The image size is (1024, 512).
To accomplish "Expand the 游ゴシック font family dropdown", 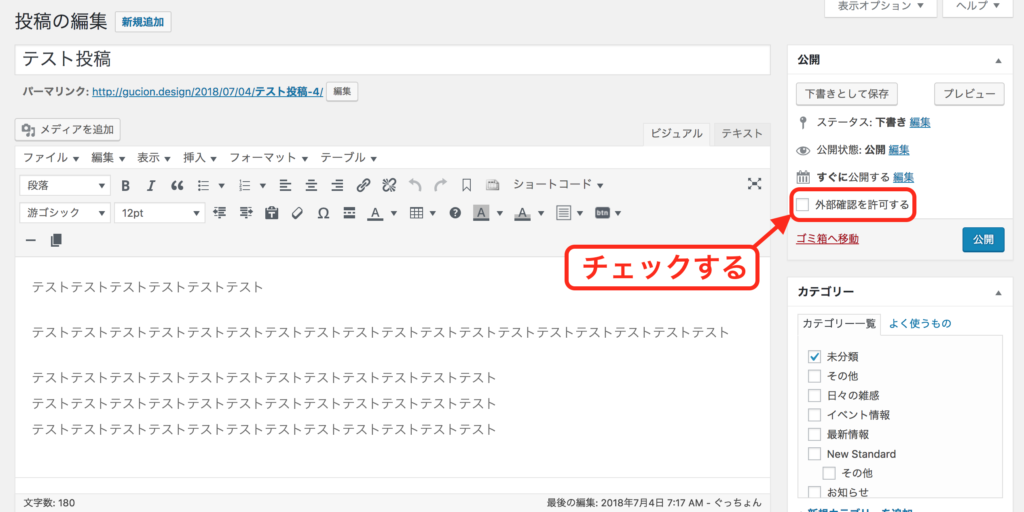I will tap(65, 213).
